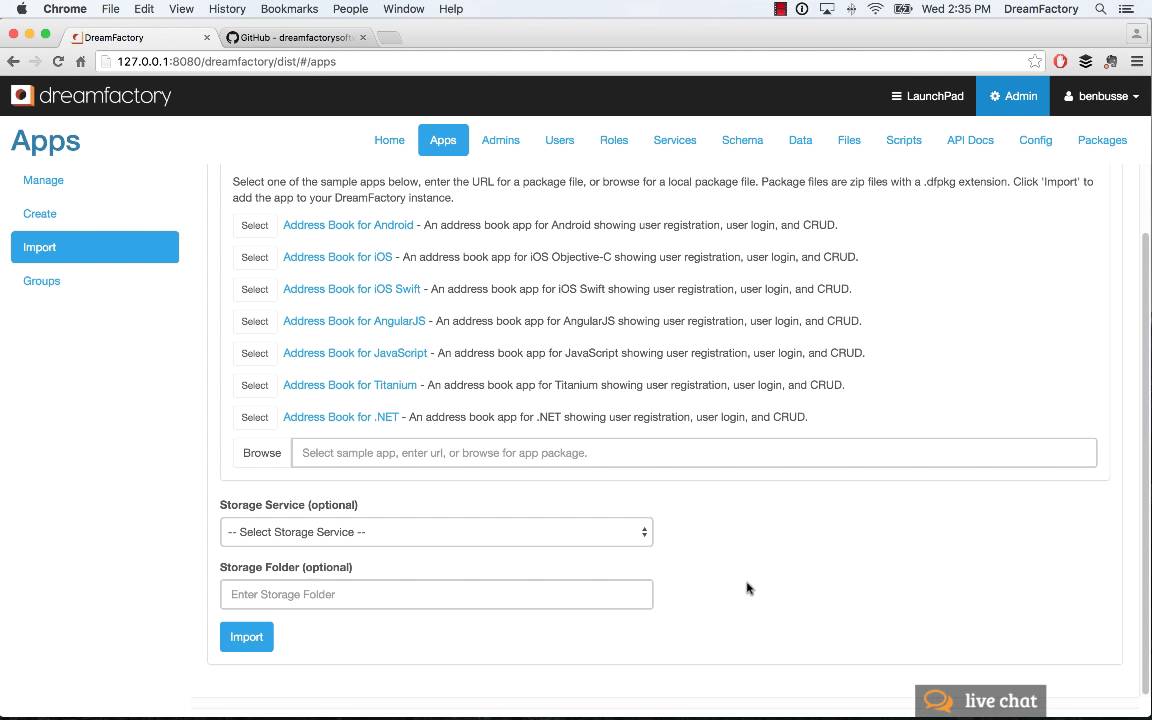The width and height of the screenshot is (1152, 720).
Task: Browse for a local package file
Action: 262,453
